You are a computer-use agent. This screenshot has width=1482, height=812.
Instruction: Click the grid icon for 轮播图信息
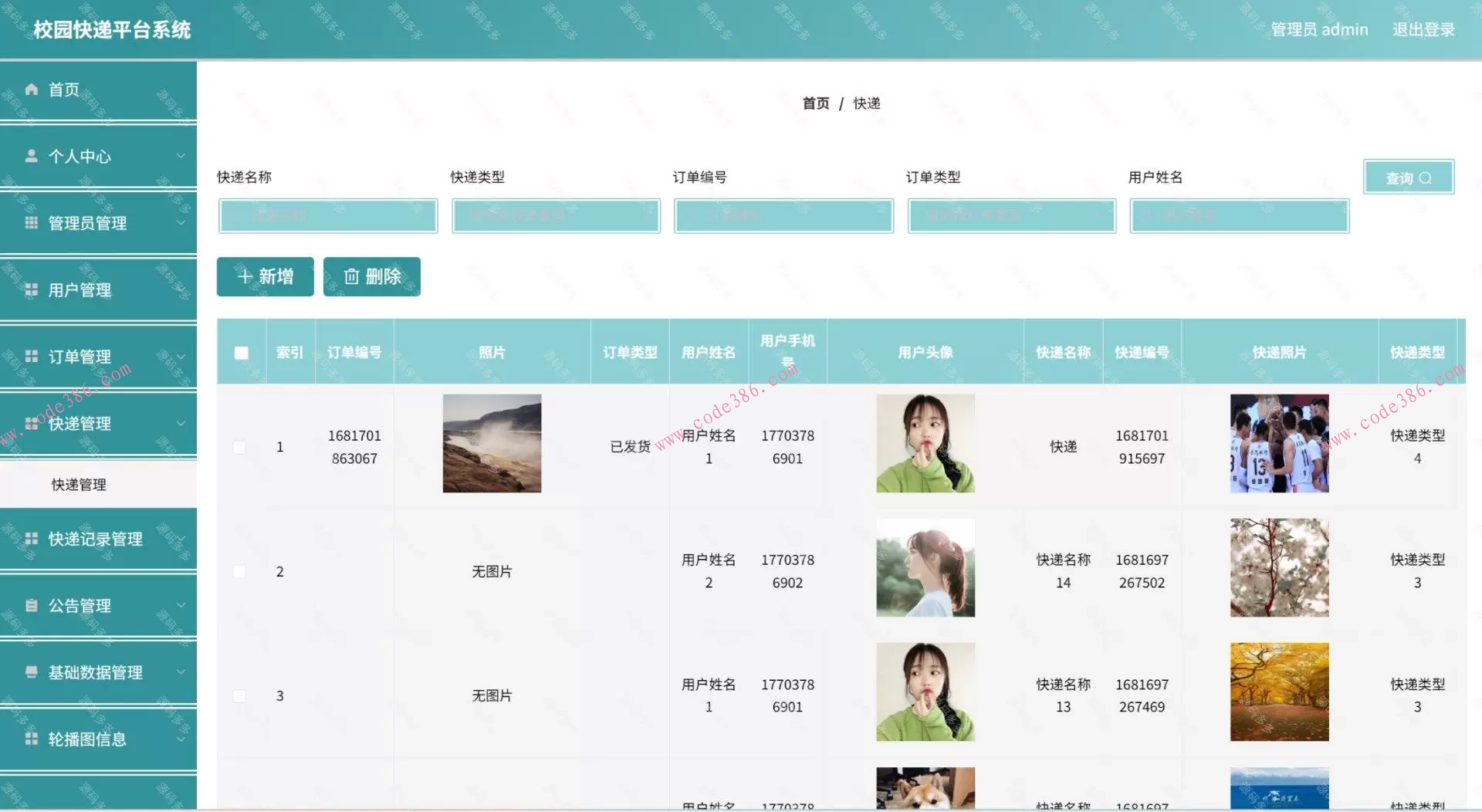pyautogui.click(x=32, y=739)
